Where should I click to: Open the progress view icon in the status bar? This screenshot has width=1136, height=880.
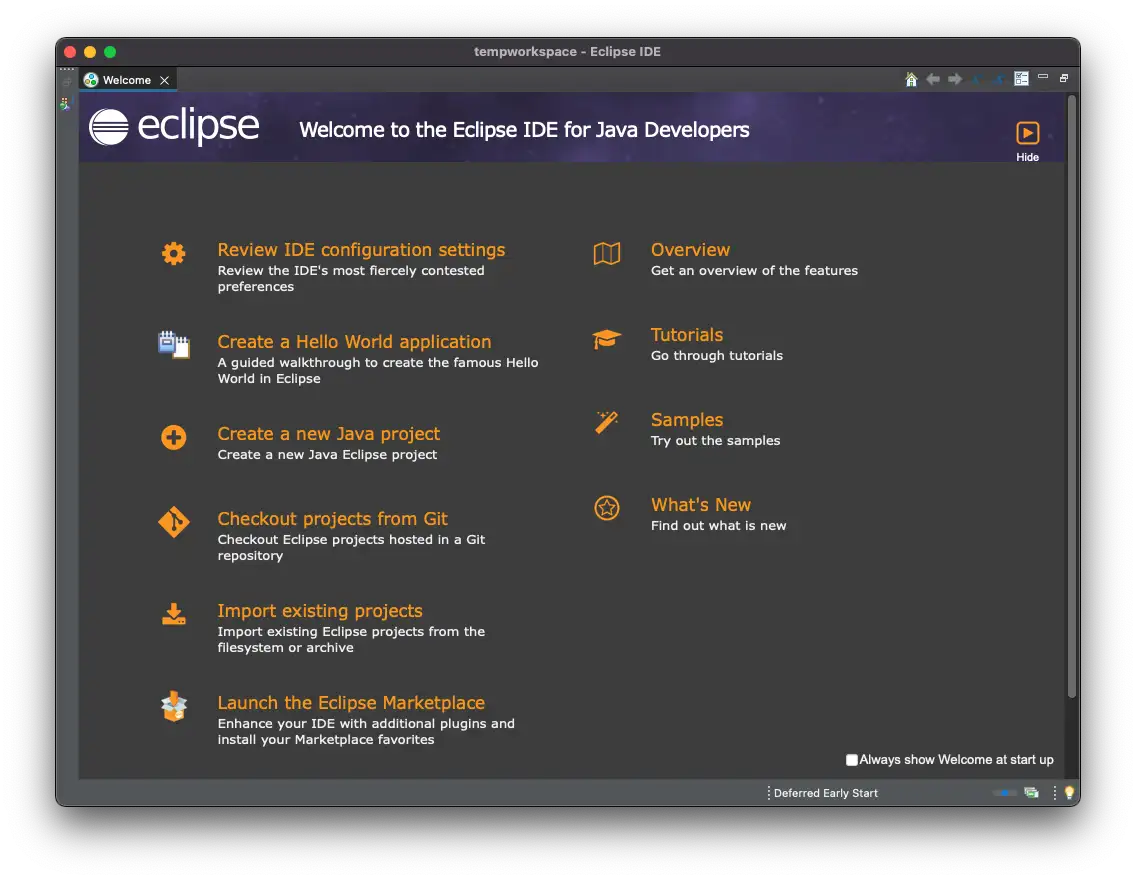1031,792
